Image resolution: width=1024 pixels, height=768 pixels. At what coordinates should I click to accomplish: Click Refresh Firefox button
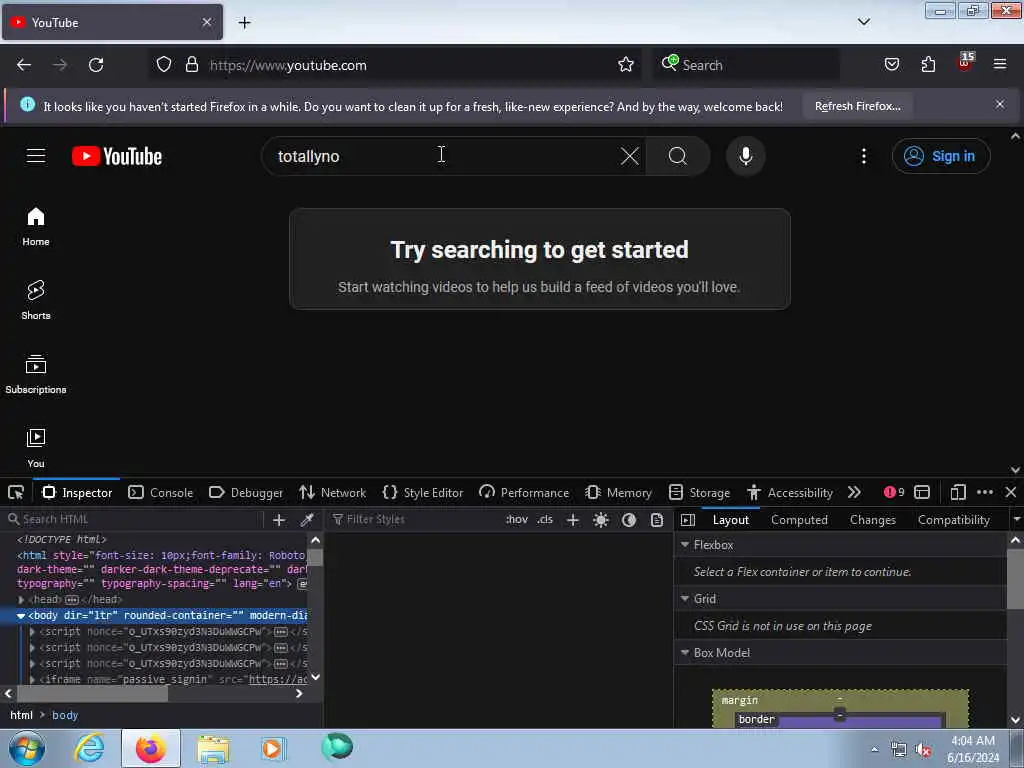(857, 106)
